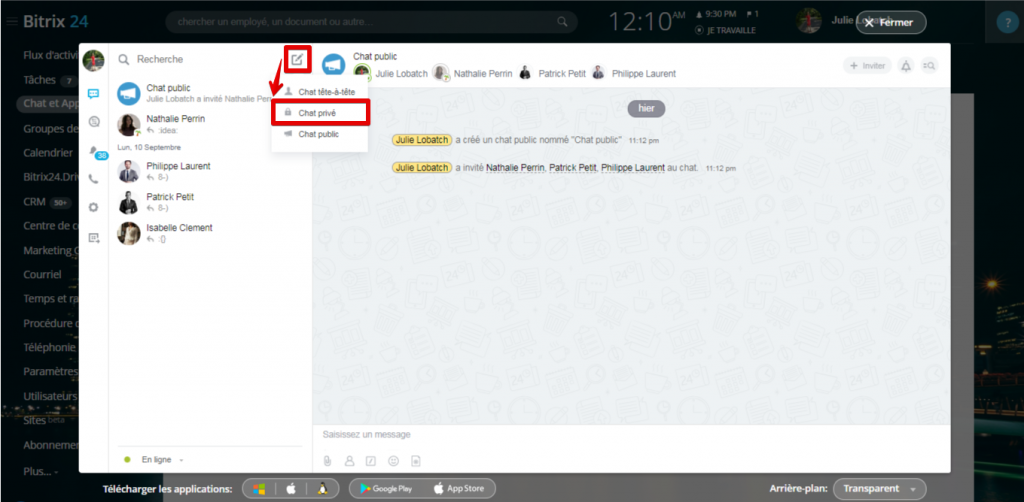
Task: Click your profile avatar in chat sidebar
Action: click(93, 60)
